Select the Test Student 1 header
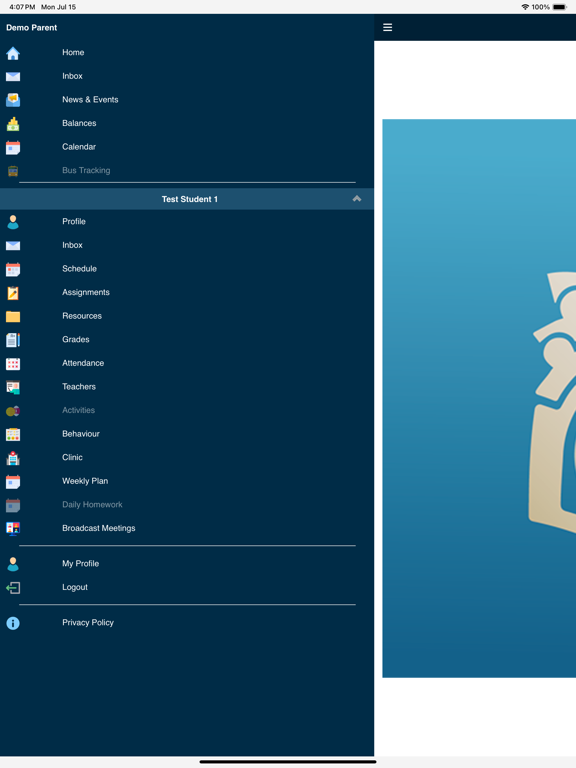Viewport: 576px width, 768px height. pyautogui.click(x=187, y=199)
